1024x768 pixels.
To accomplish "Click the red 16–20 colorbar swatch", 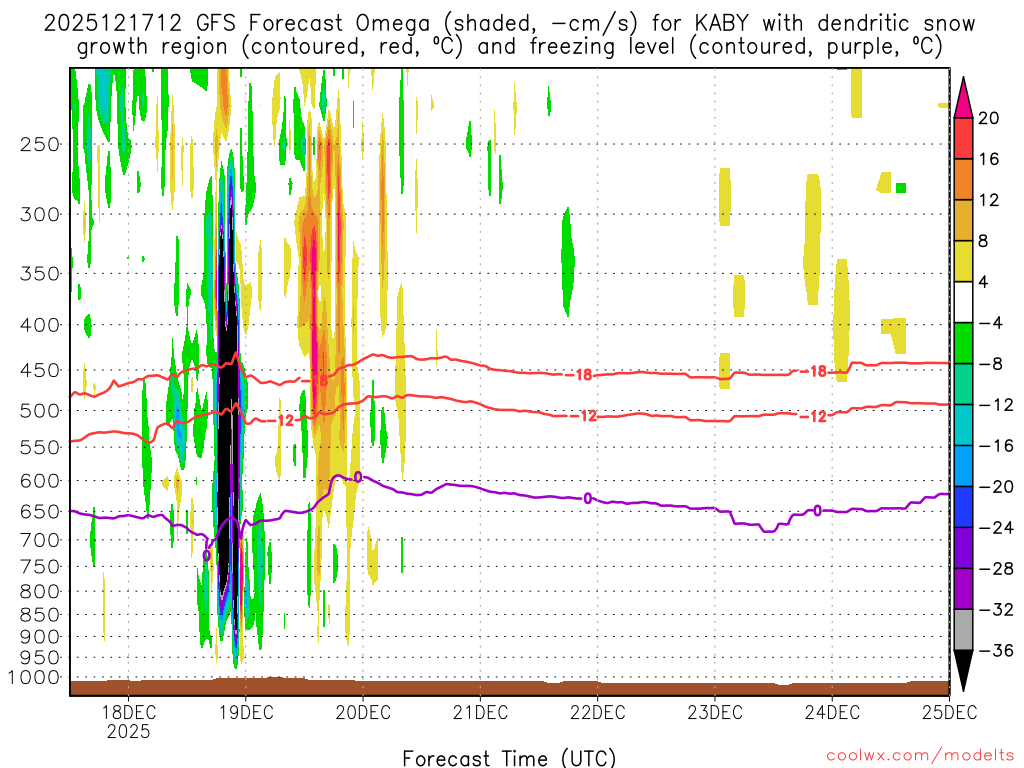I will pyautogui.click(x=963, y=138).
